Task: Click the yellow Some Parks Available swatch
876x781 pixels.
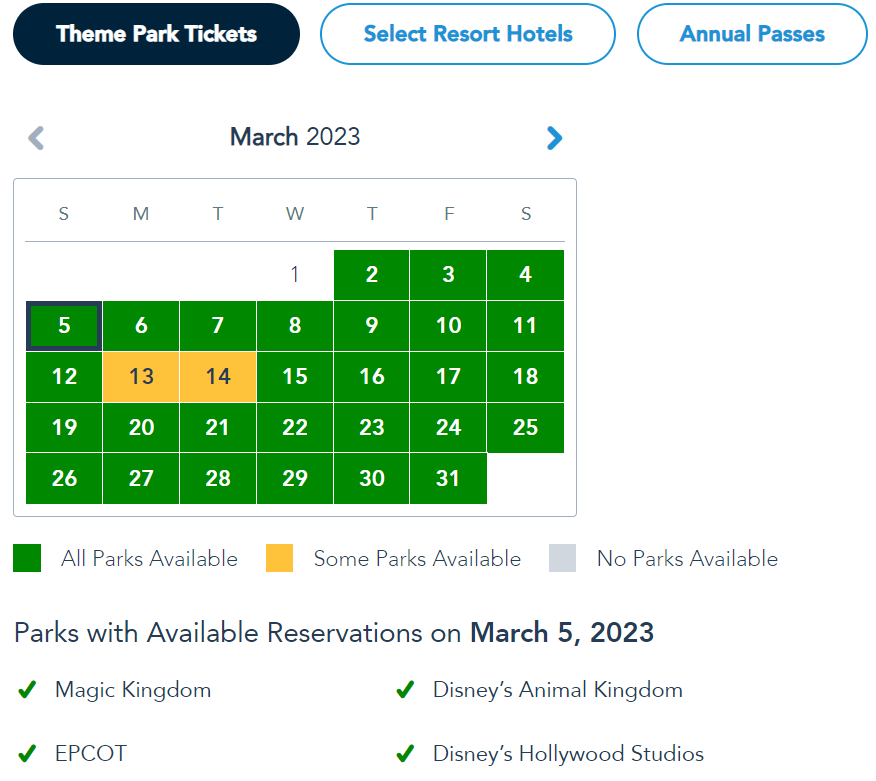Action: (280, 559)
